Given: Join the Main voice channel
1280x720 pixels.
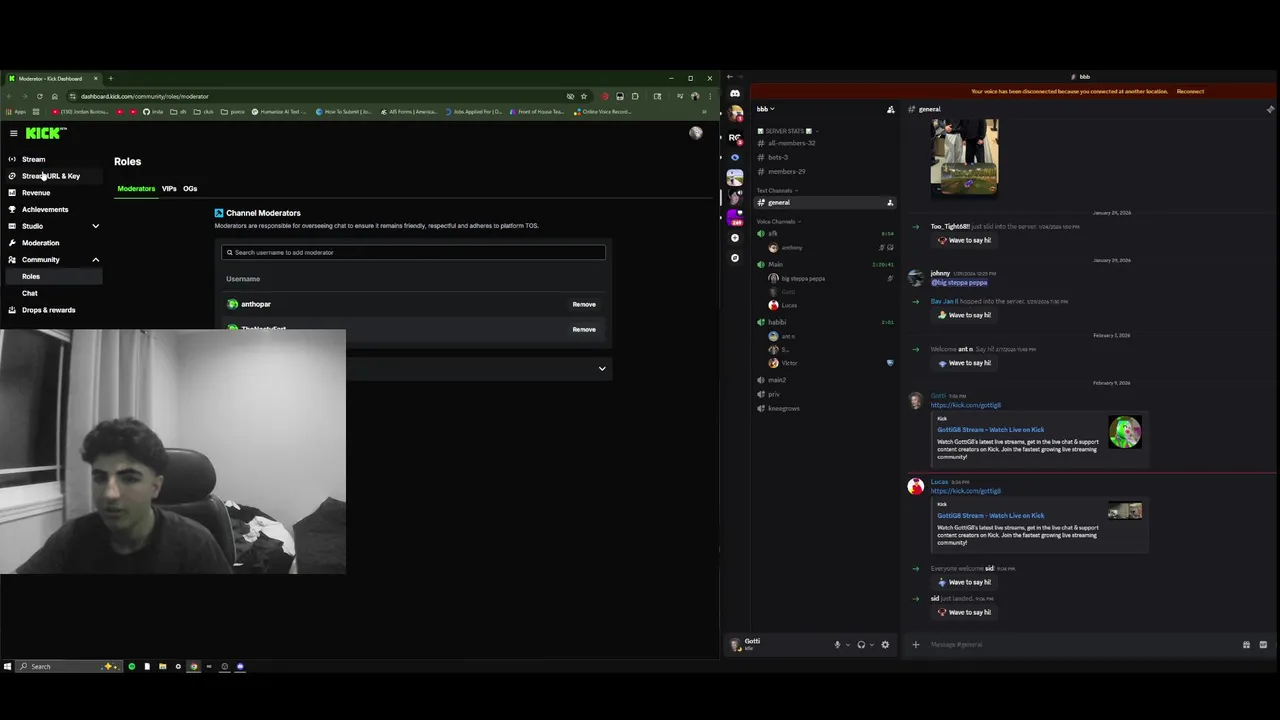Looking at the screenshot, I should (x=776, y=264).
